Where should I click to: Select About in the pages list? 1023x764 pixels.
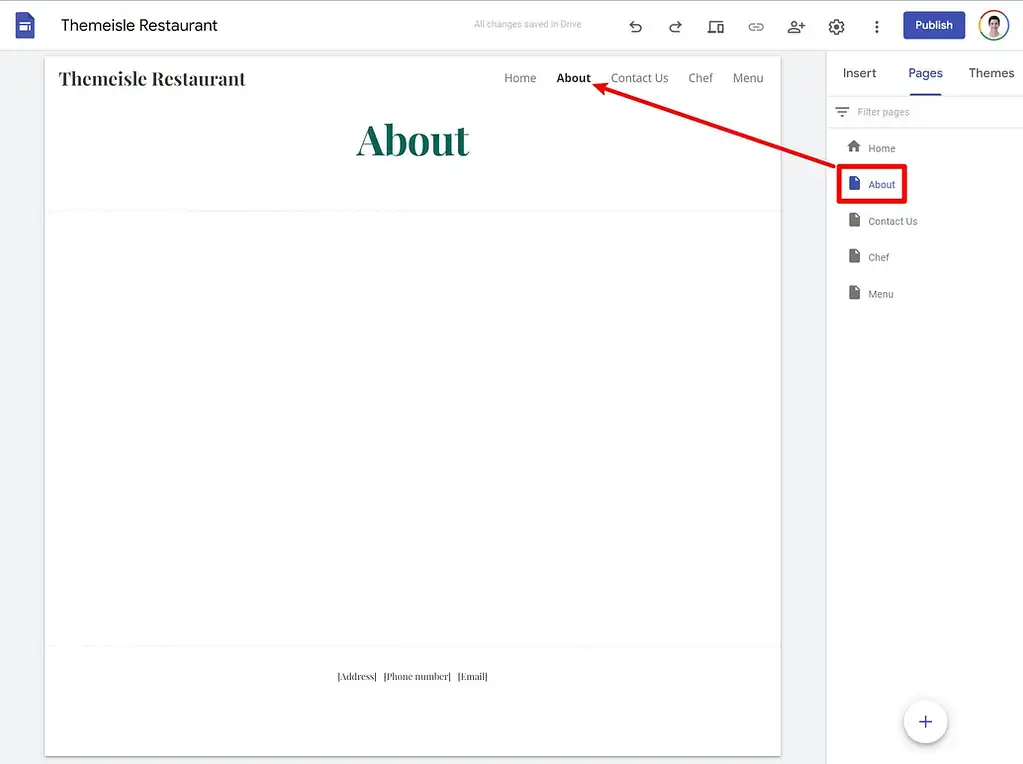[x=881, y=185]
